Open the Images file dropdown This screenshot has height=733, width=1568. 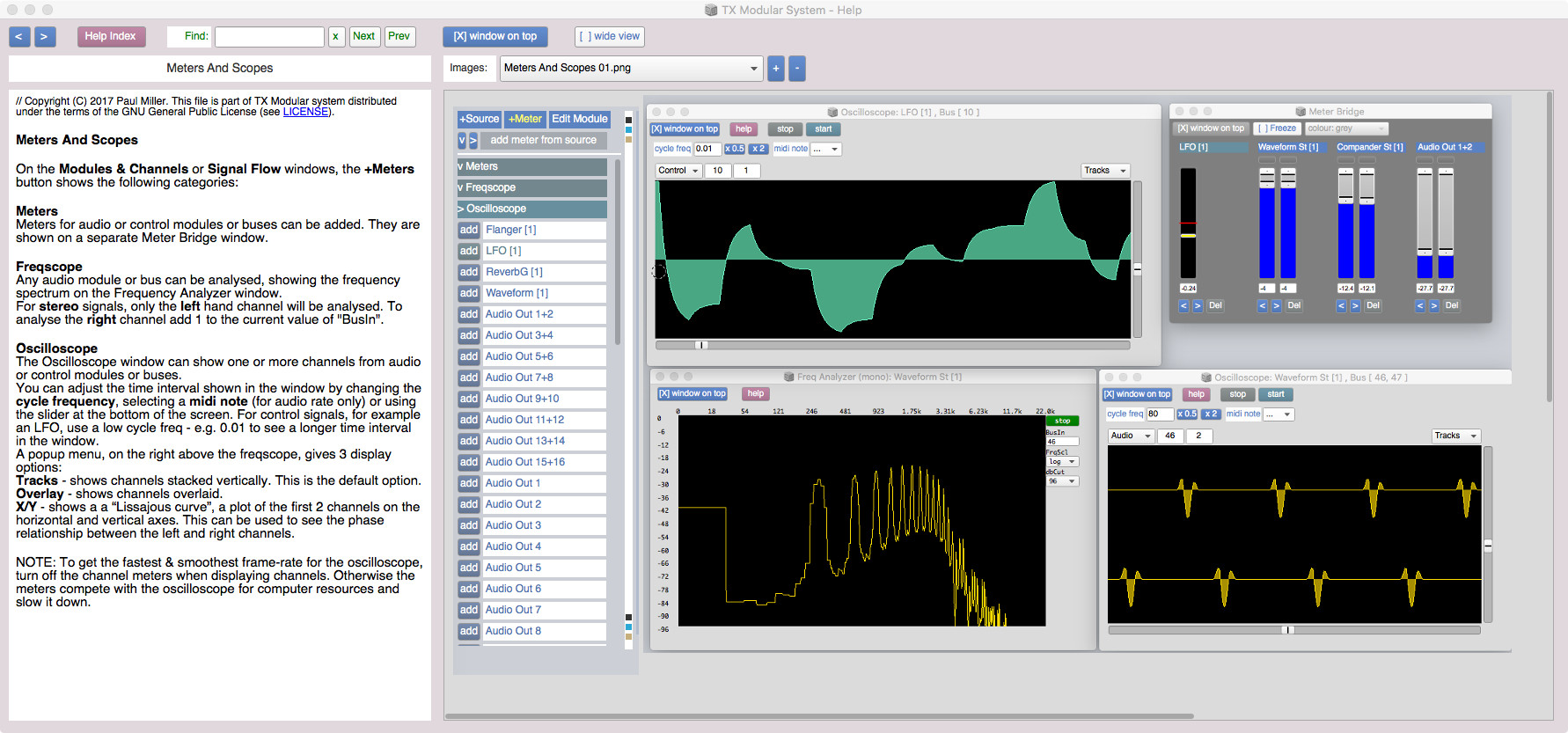[x=631, y=69]
